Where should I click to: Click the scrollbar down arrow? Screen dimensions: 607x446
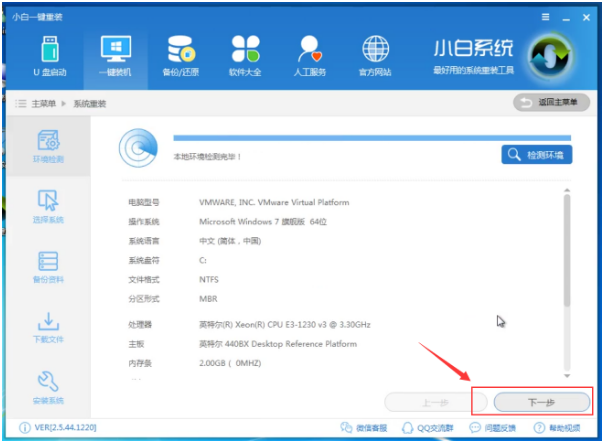click(567, 376)
